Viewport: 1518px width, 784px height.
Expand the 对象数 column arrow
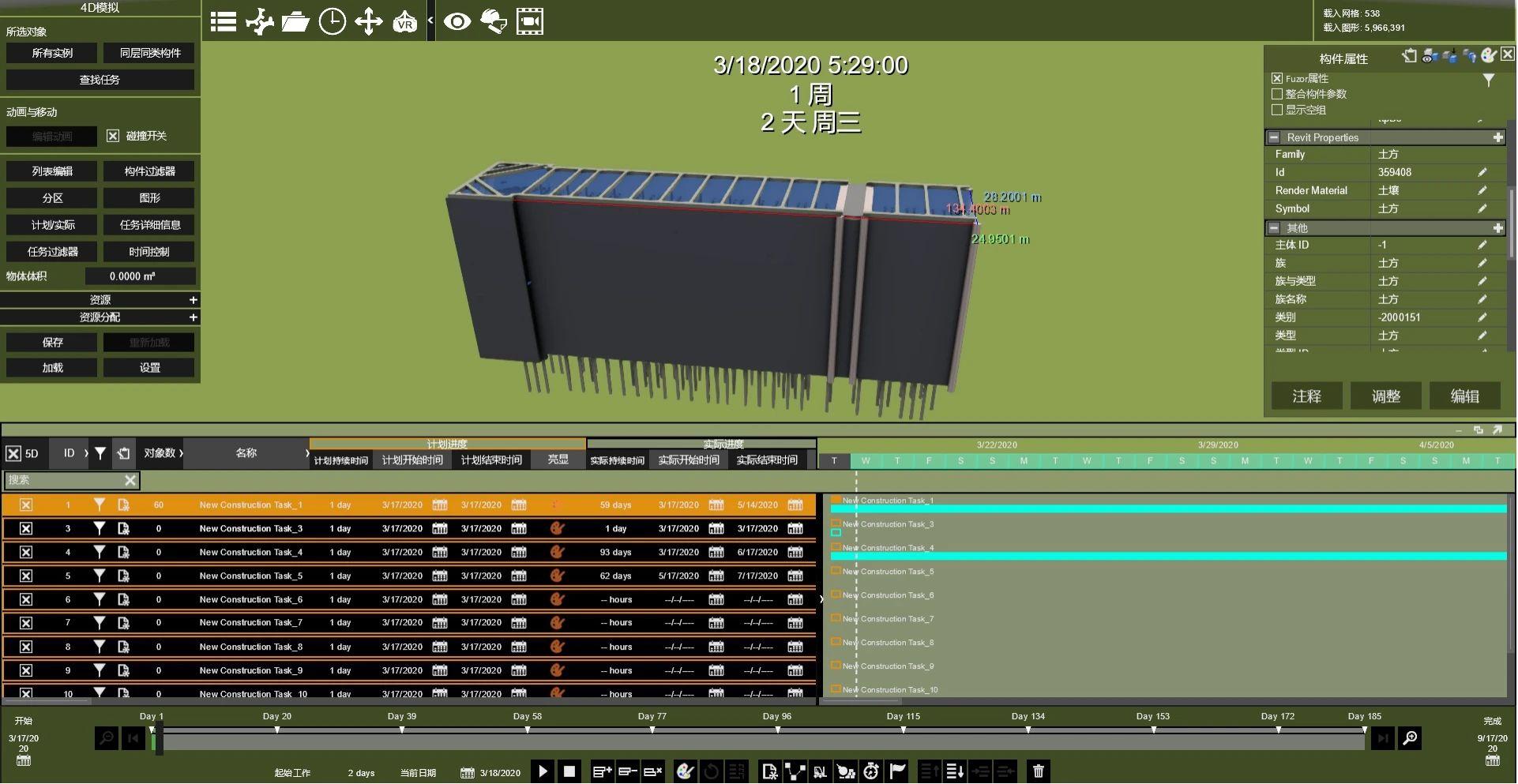[x=181, y=453]
